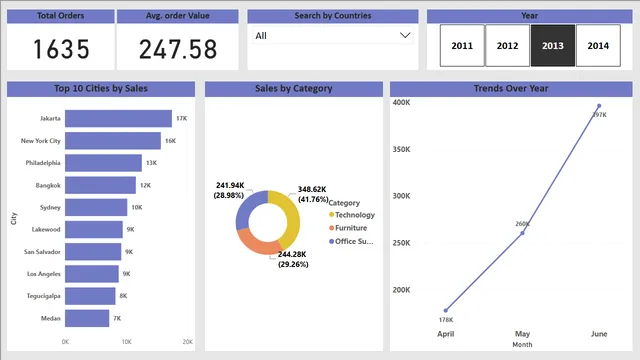
Task: Click the Office Su... legend marker
Action: coord(331,241)
